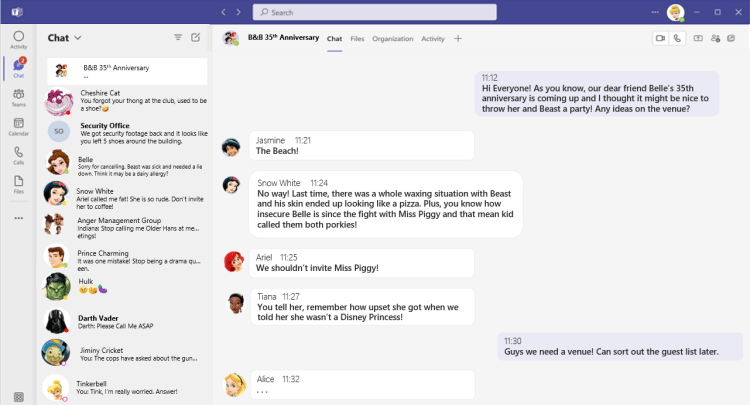The width and height of the screenshot is (750, 405).
Task: Navigate back with the left arrow
Action: point(224,12)
